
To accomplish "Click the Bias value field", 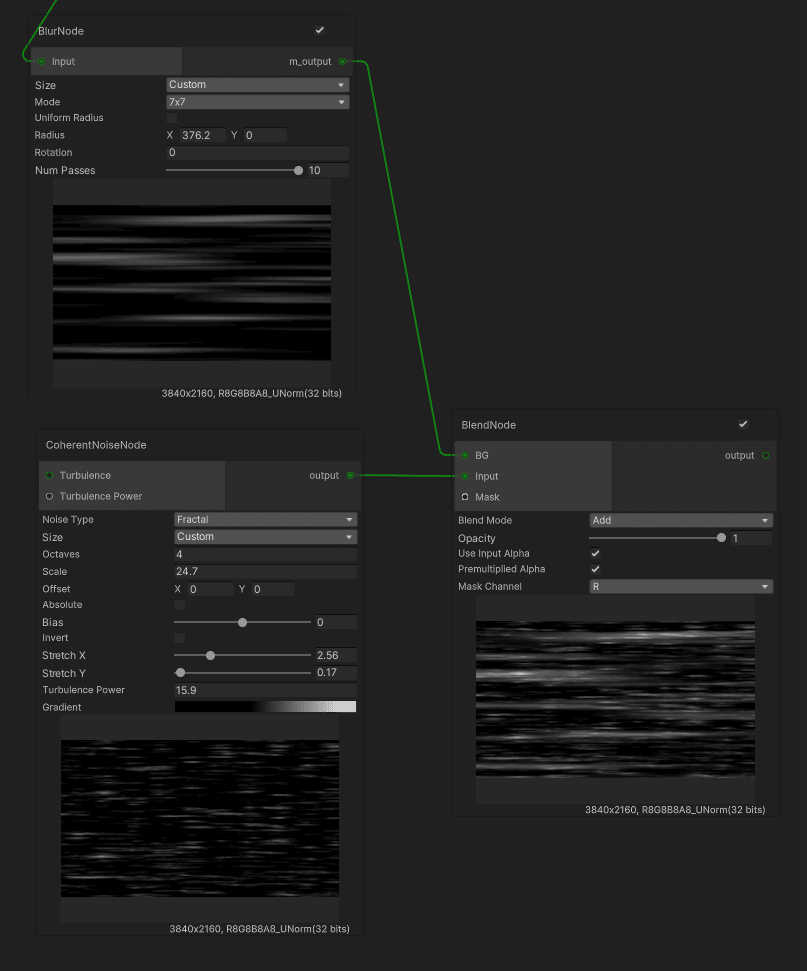I will point(336,622).
